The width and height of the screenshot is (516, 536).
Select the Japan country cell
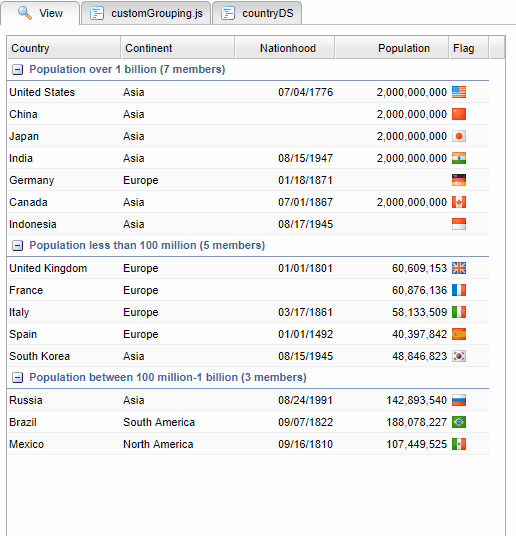[64, 136]
